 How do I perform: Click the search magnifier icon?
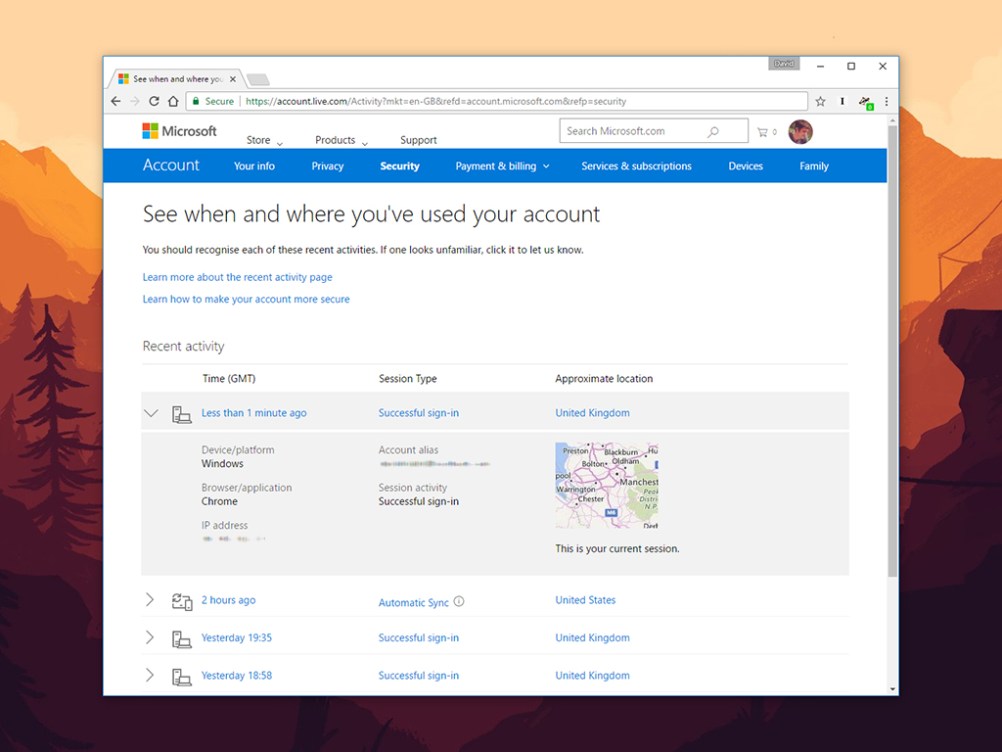pos(711,131)
